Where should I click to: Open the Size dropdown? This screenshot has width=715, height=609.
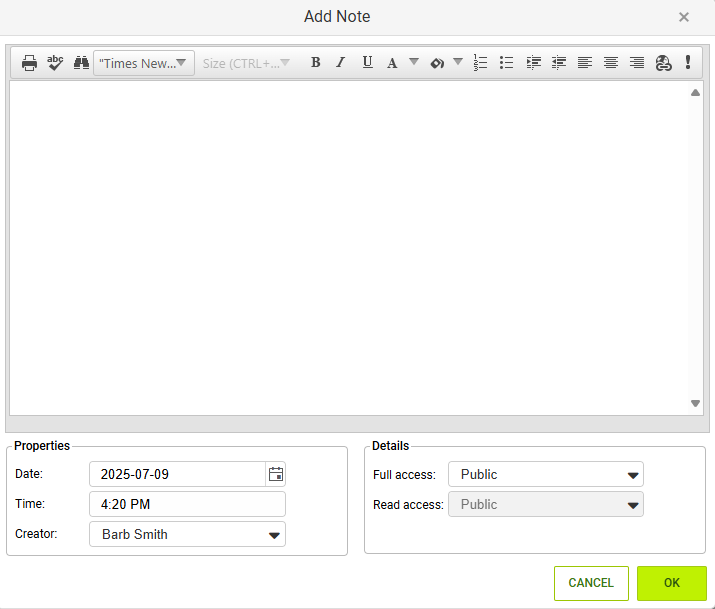click(246, 63)
